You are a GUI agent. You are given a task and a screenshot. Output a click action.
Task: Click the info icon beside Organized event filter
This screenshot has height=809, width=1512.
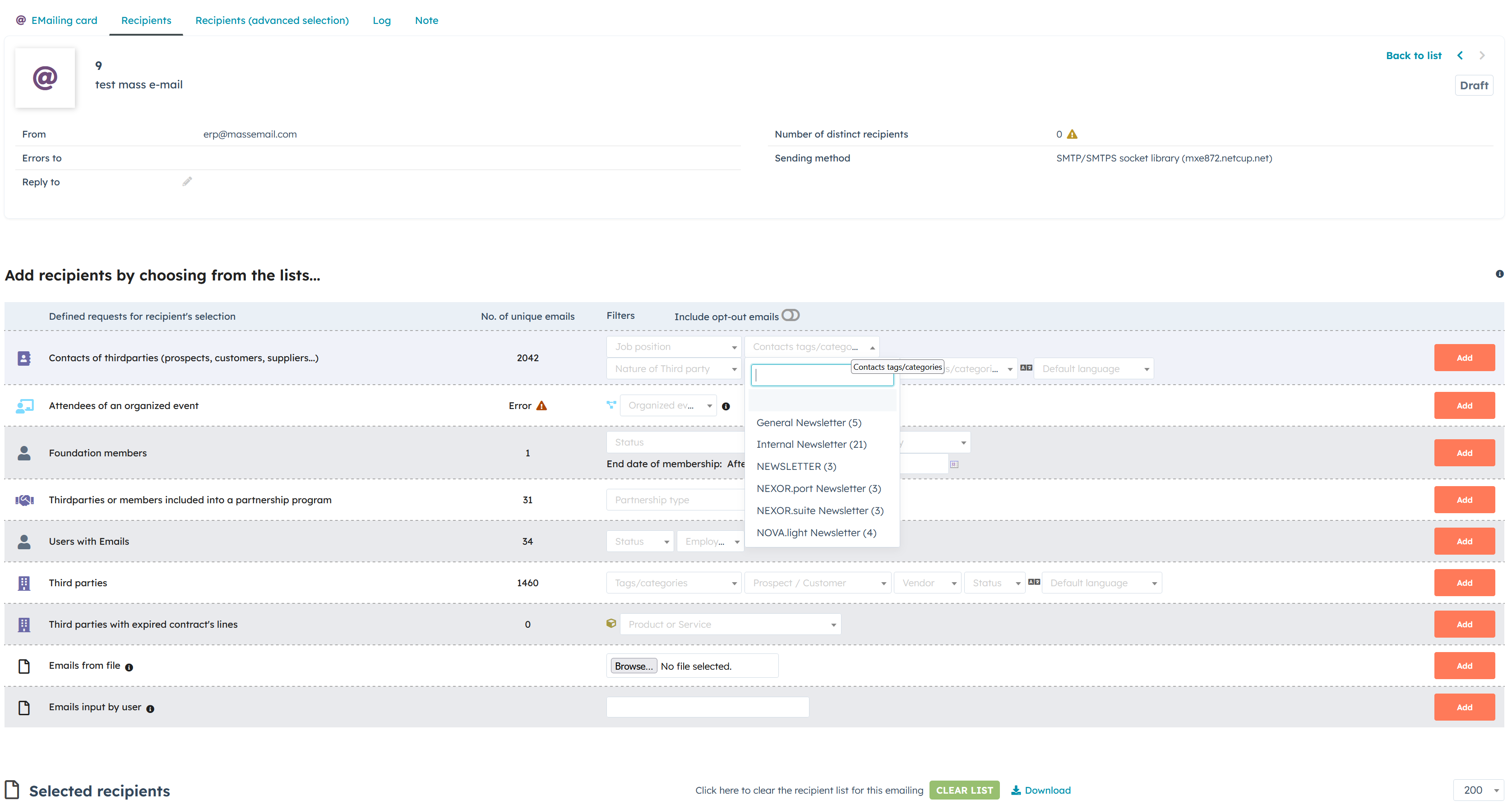pos(726,406)
